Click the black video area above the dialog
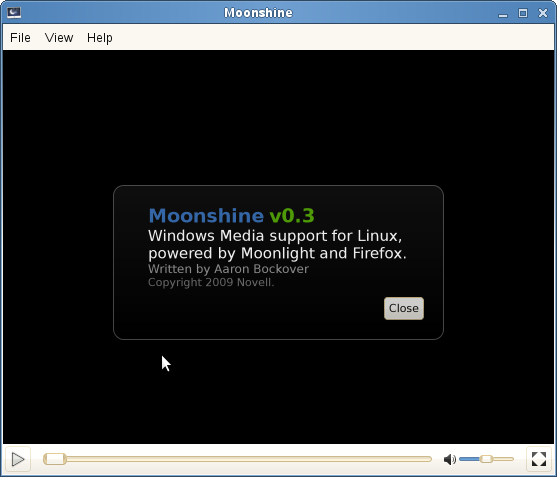 click(x=278, y=117)
